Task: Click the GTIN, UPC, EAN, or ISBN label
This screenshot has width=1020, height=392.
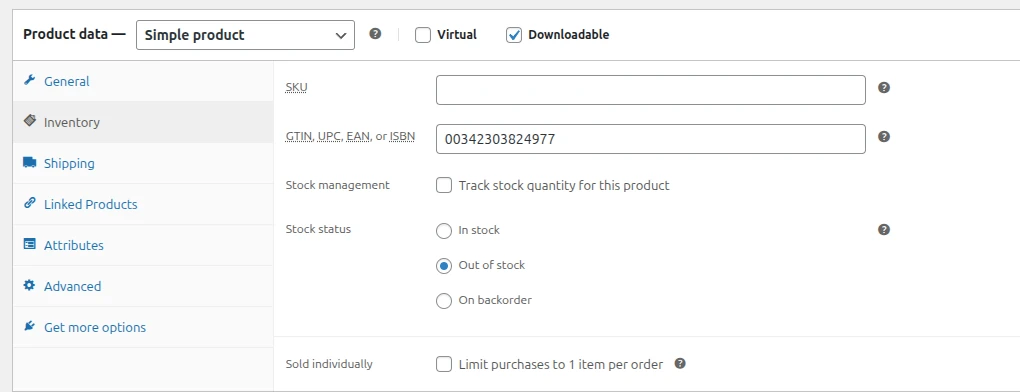Action: pos(350,137)
